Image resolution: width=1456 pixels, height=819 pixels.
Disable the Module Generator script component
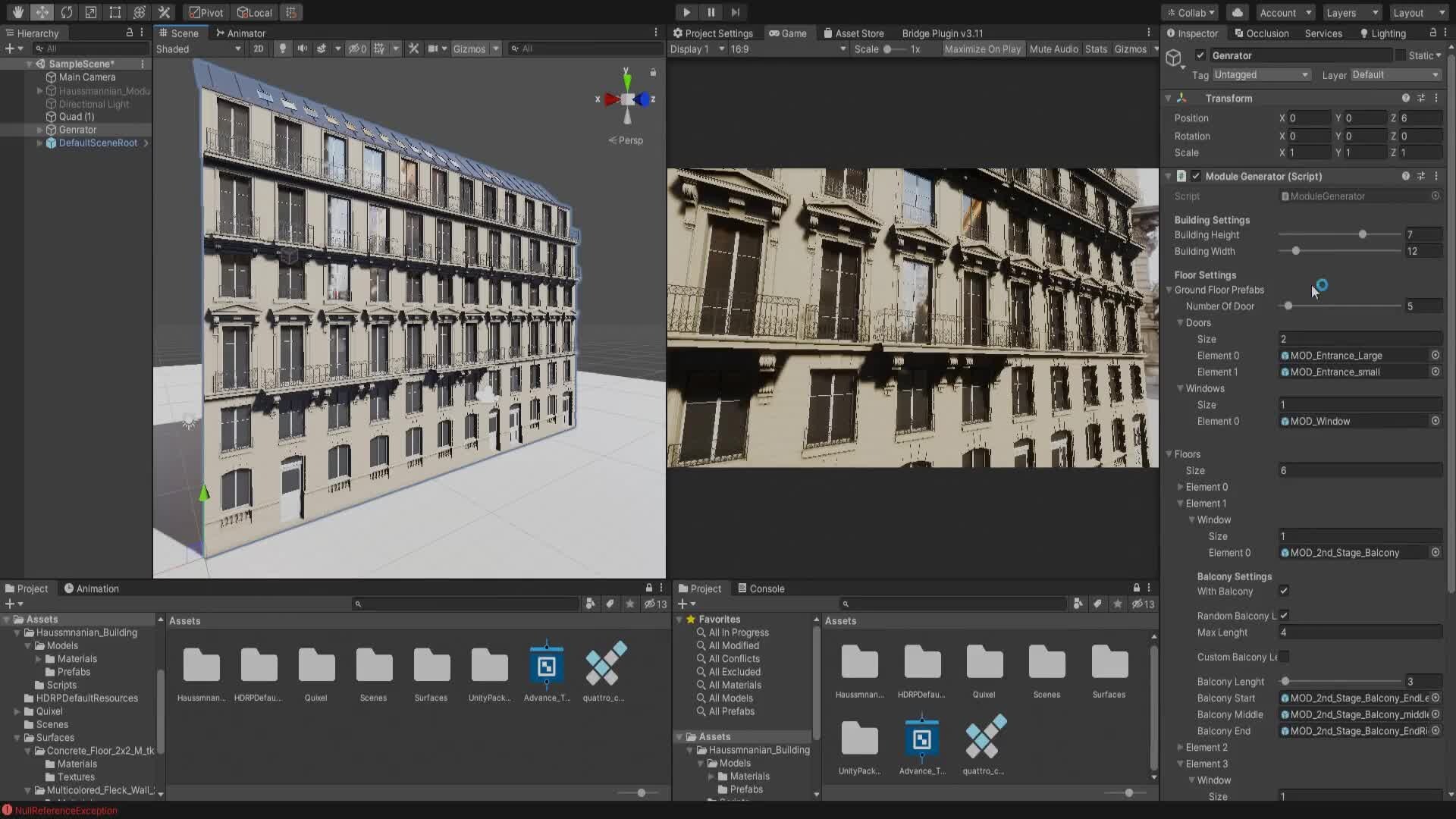[1195, 176]
